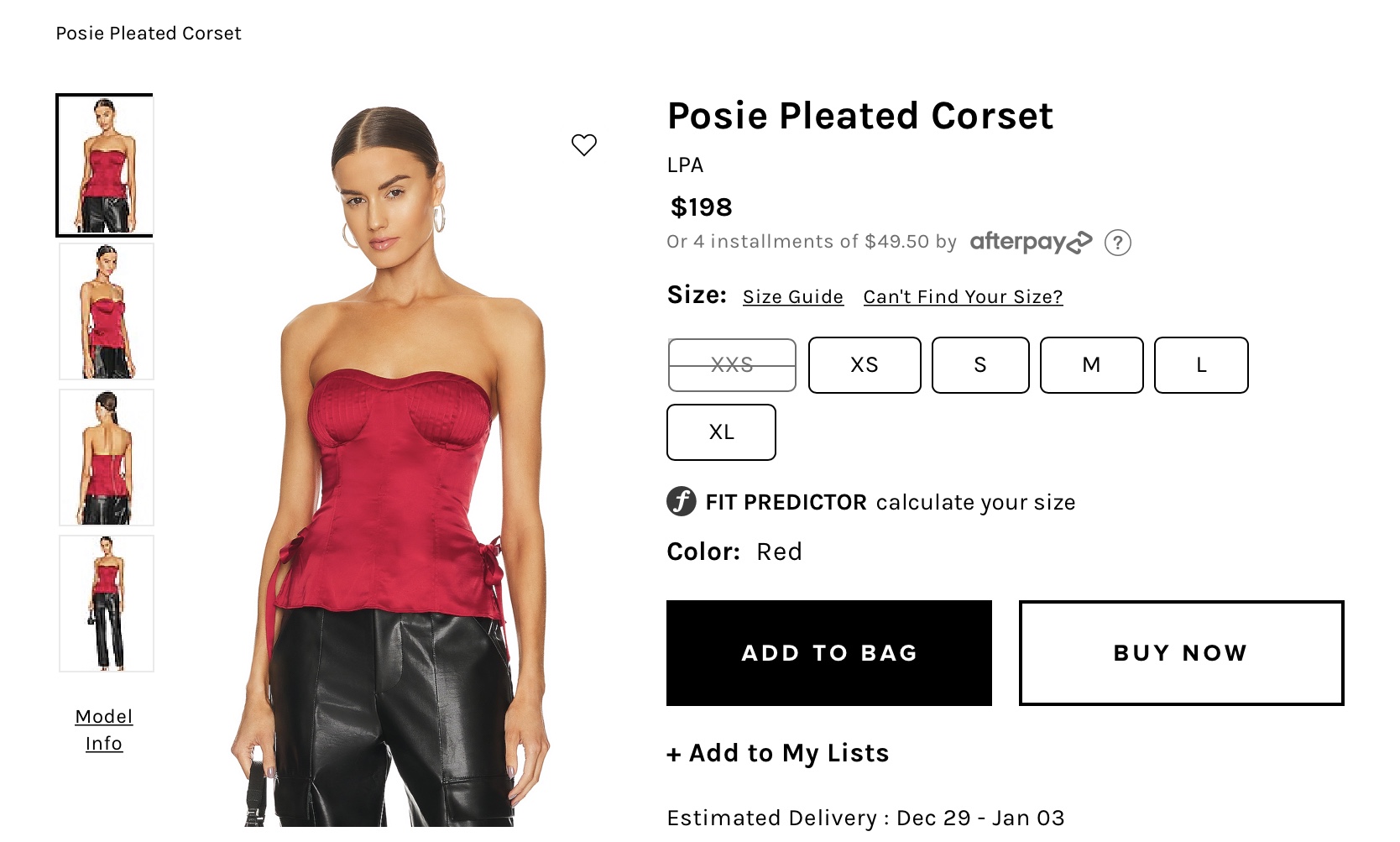Viewport: 1400px width, 842px height.
Task: Click the Buy Now button
Action: pos(1181,653)
